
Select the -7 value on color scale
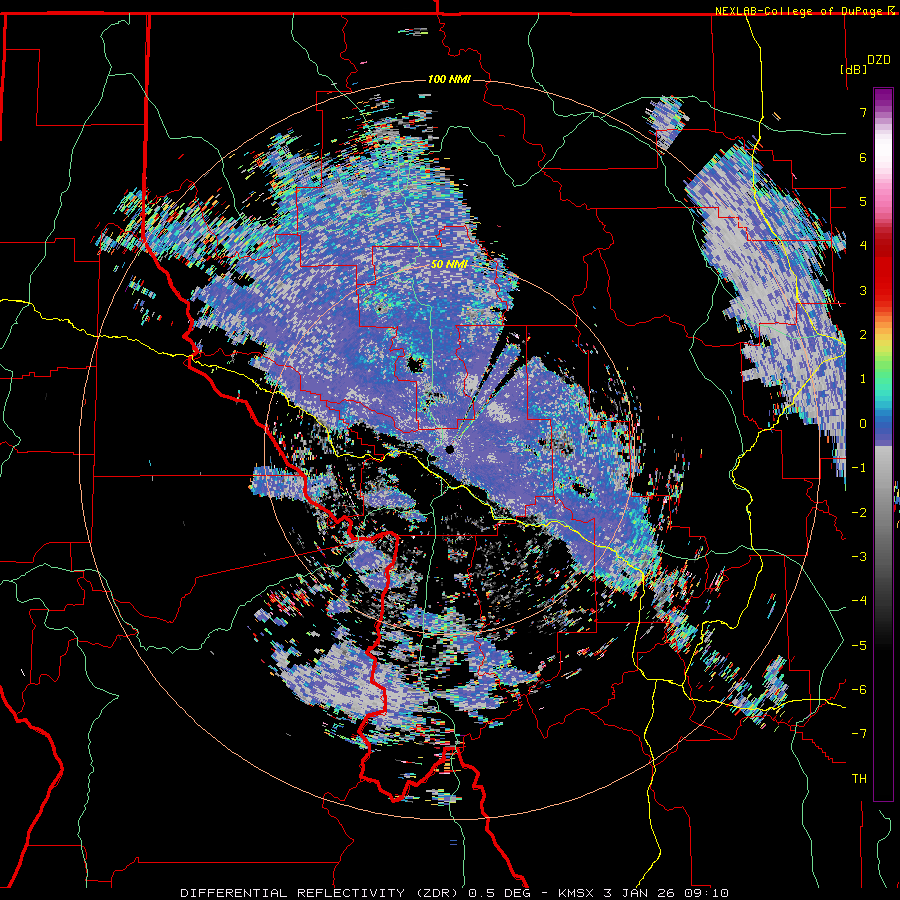pyautogui.click(x=859, y=734)
